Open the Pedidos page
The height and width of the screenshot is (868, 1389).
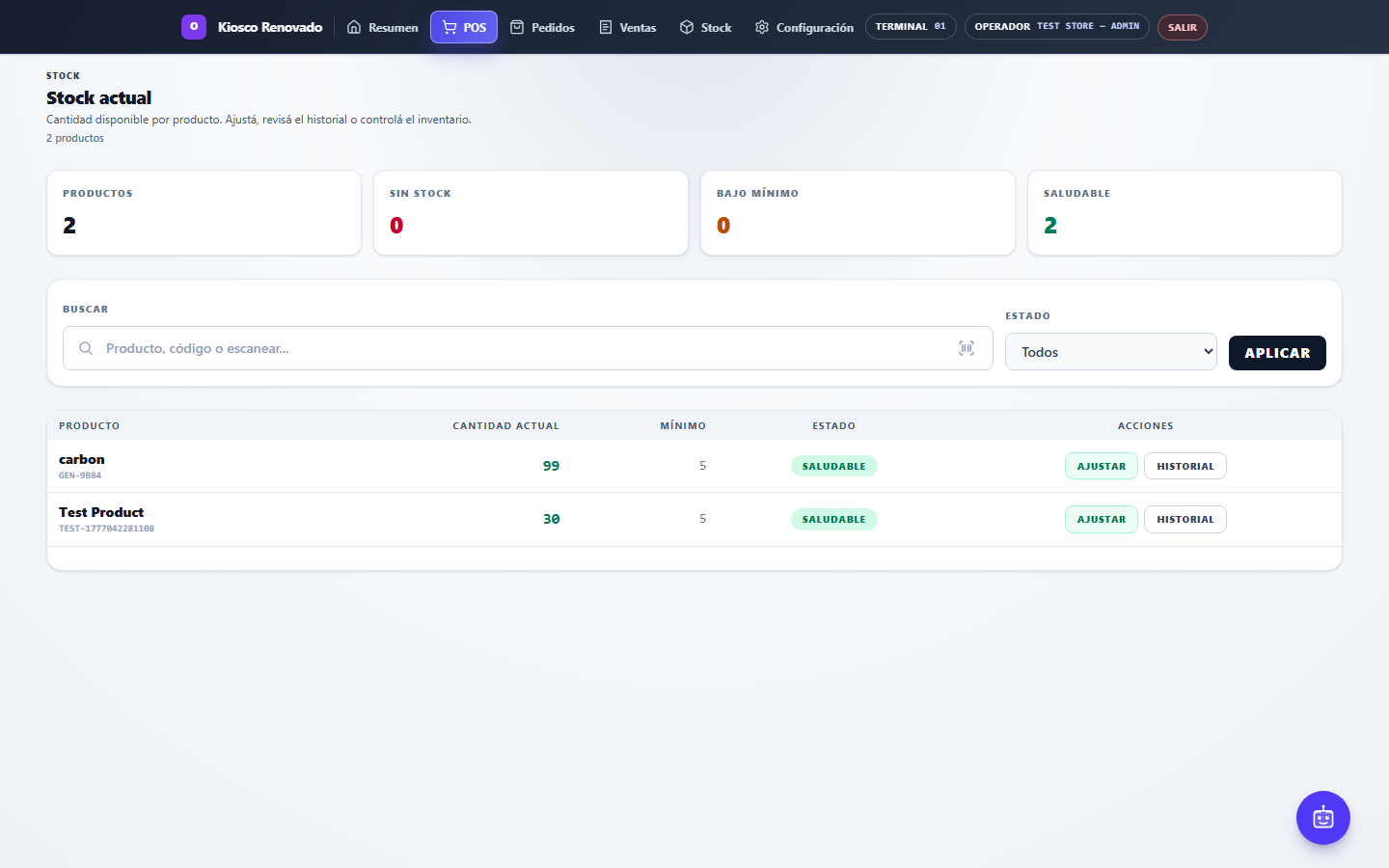pyautogui.click(x=542, y=27)
